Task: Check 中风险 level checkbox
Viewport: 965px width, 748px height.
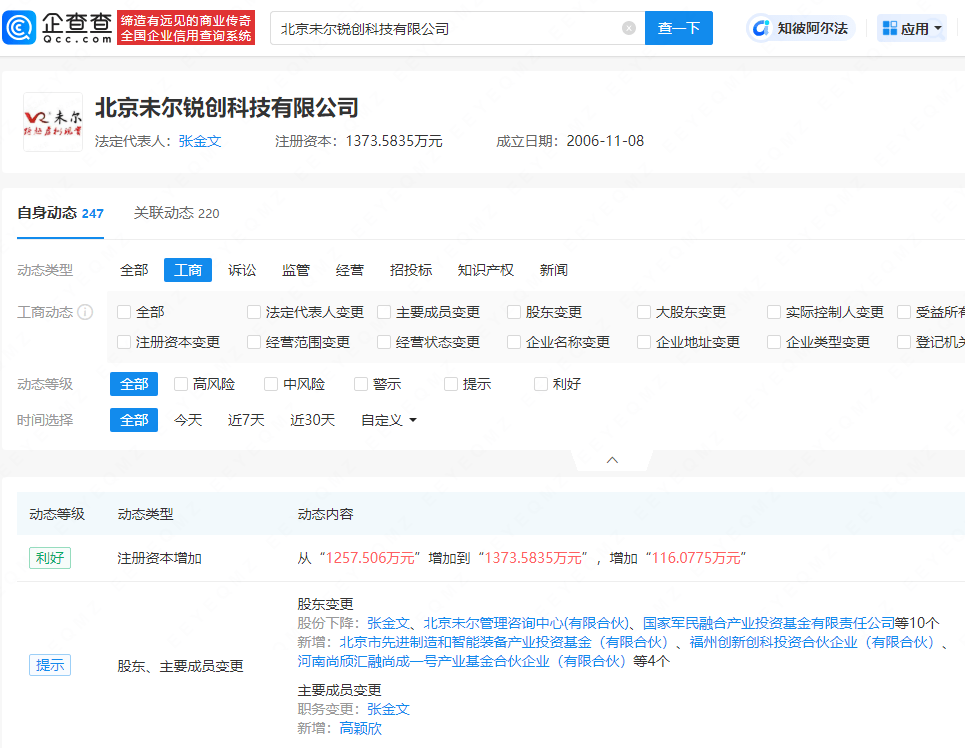Action: coord(271,384)
